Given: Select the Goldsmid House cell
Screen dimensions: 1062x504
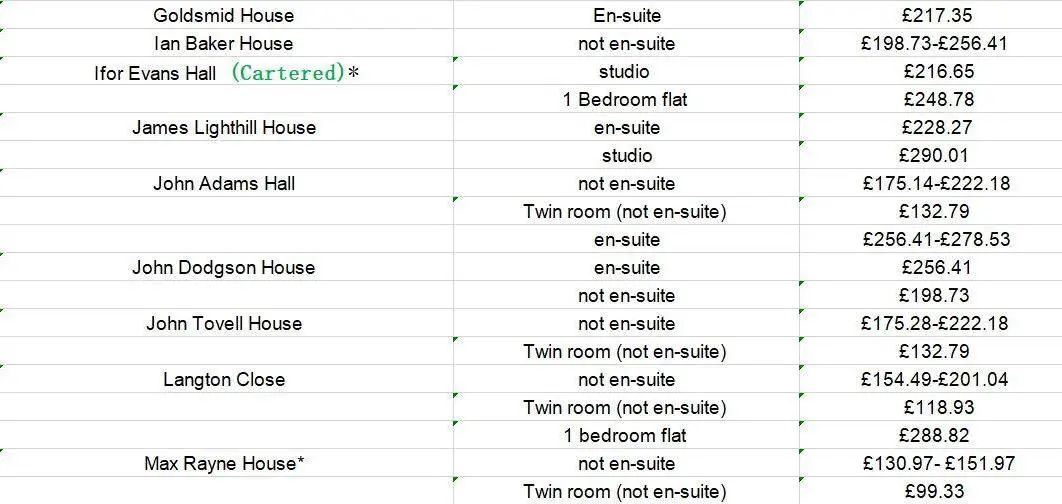Looking at the screenshot, I should [x=224, y=15].
